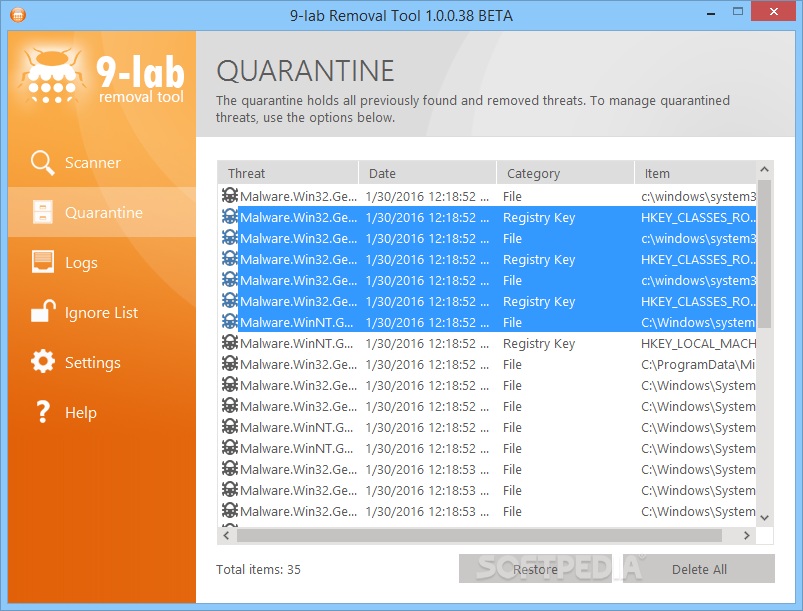803x611 pixels.
Task: Click the Quarantine cabinet icon
Action: [43, 212]
